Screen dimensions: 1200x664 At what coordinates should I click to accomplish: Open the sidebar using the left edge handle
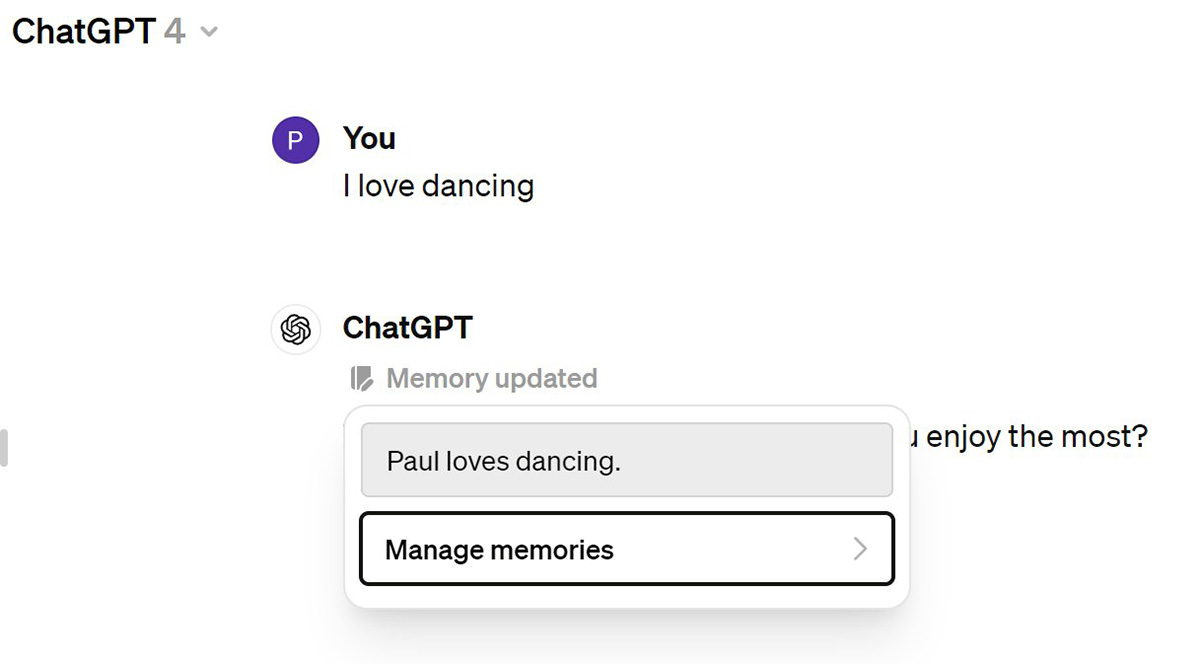(x=4, y=447)
